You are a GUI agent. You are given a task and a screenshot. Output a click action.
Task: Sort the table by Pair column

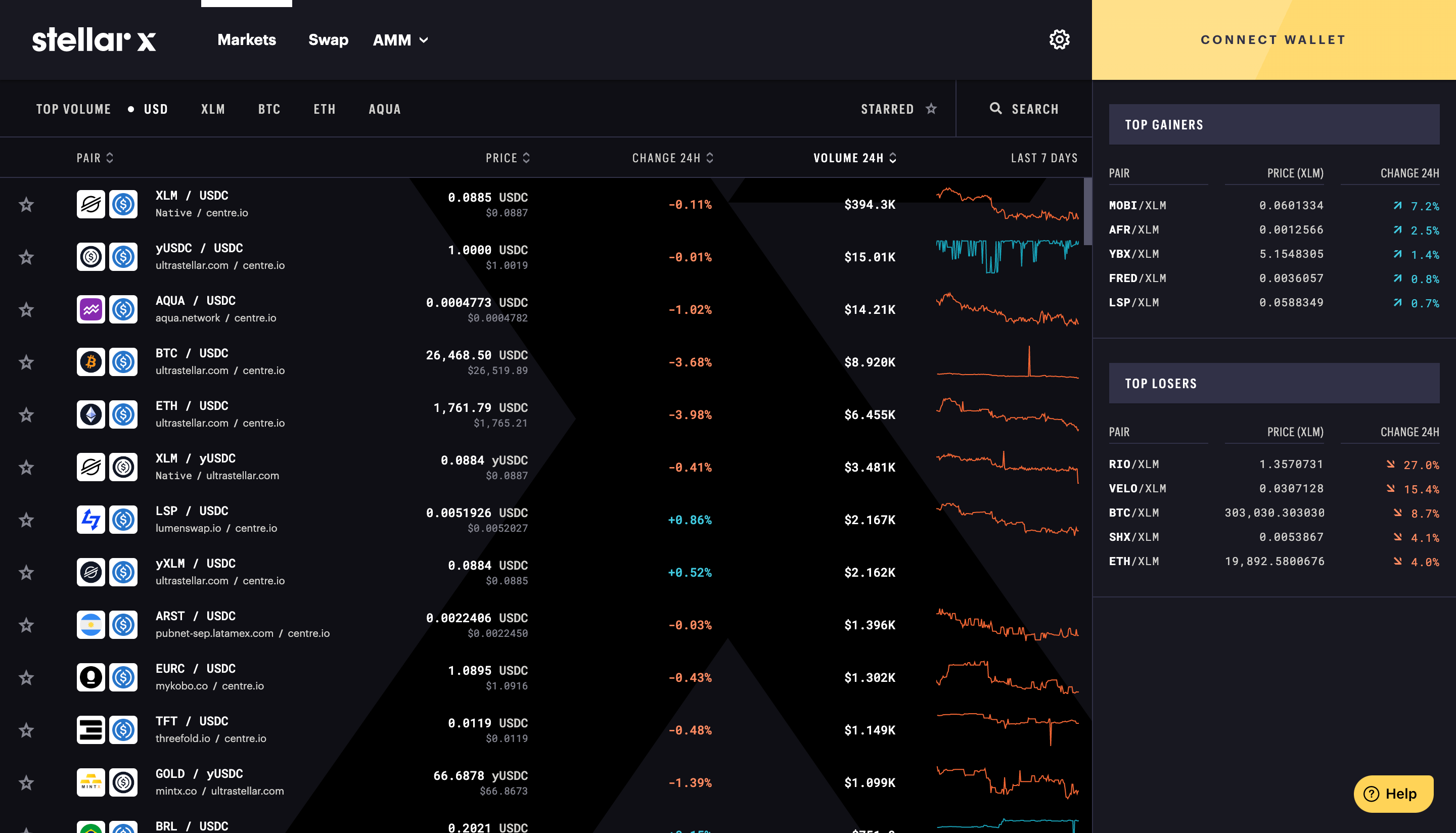pos(95,158)
